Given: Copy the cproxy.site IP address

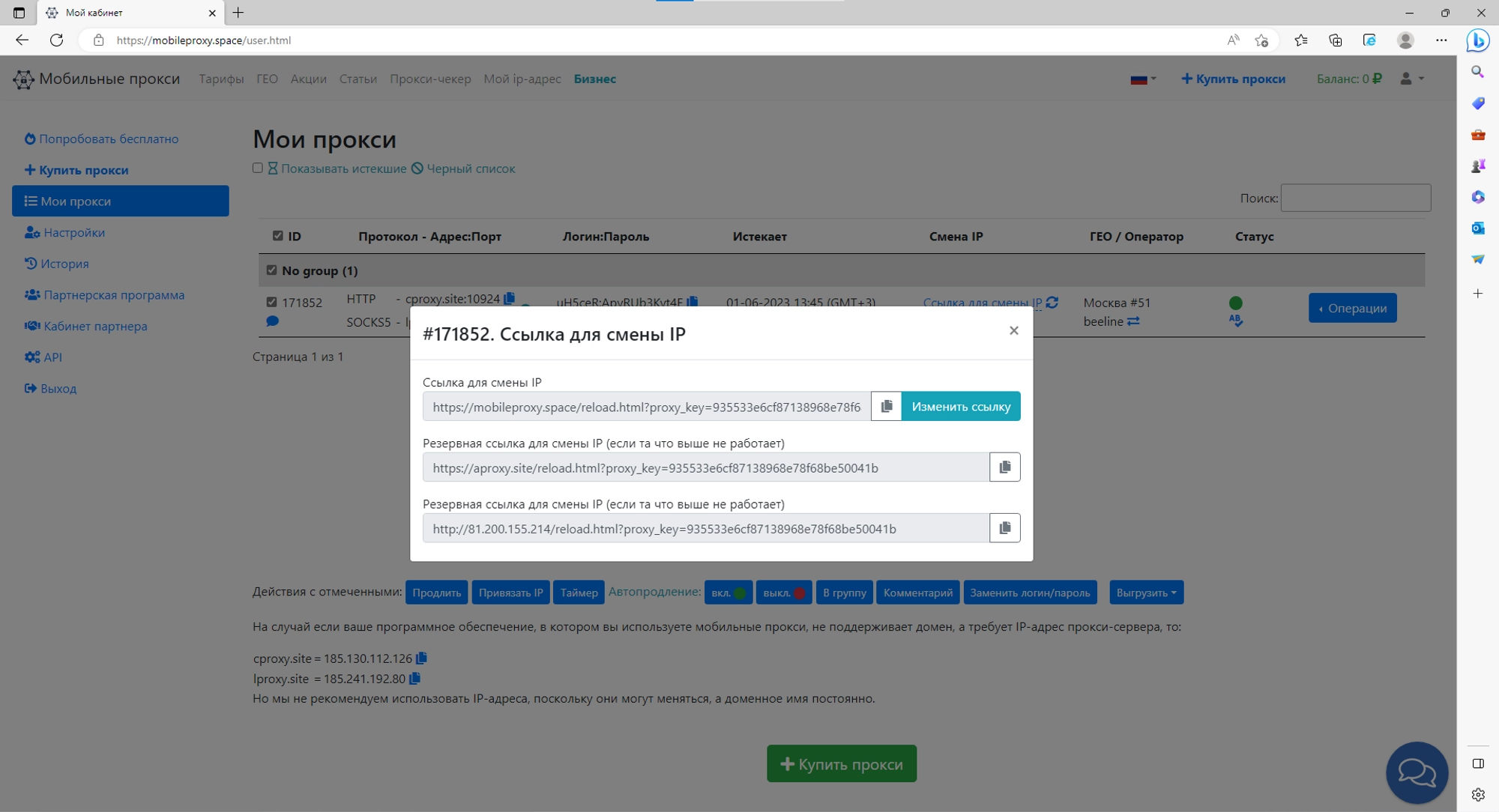Looking at the screenshot, I should pyautogui.click(x=420, y=658).
